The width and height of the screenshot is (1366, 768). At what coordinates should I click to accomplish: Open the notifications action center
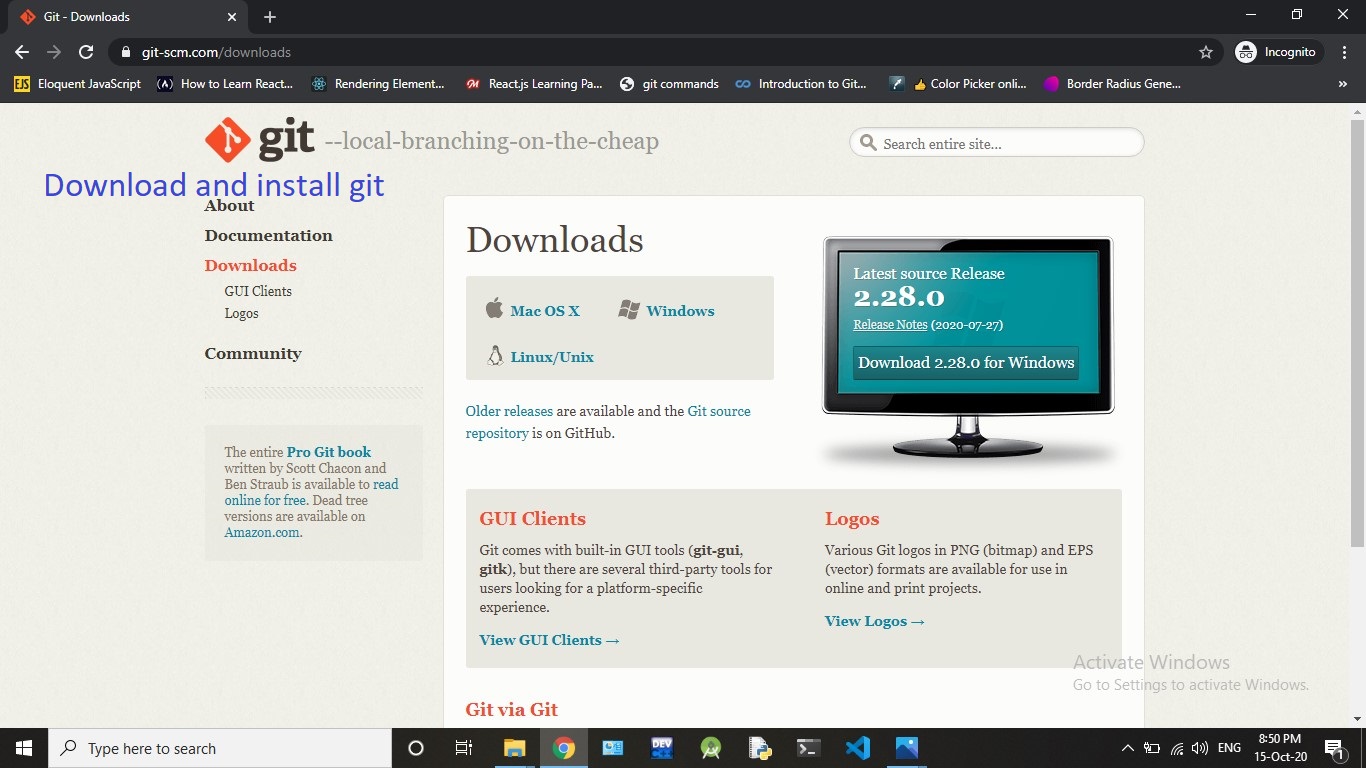(x=1333, y=748)
